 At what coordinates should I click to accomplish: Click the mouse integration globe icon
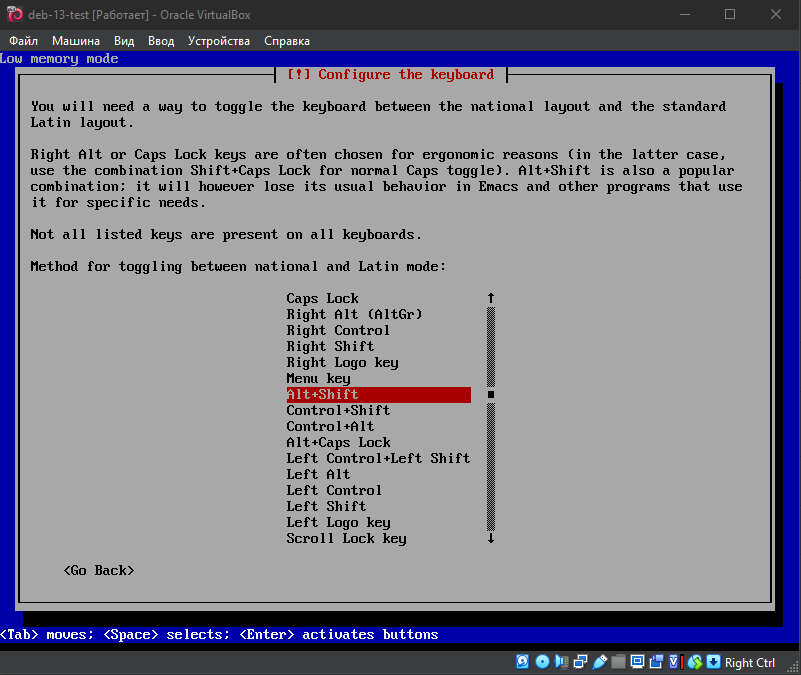pos(694,662)
